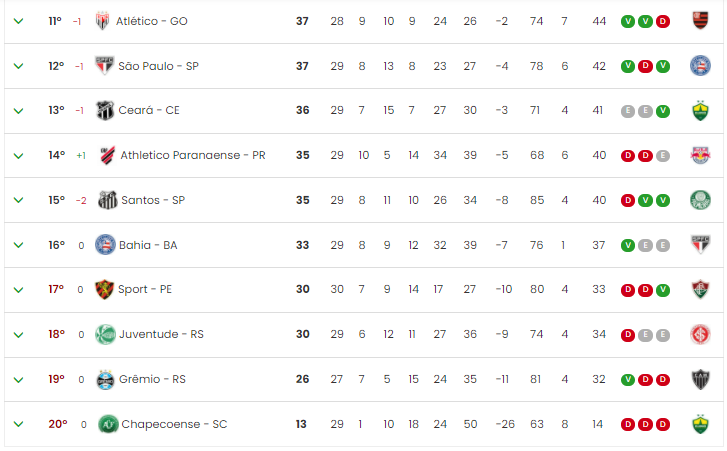Open the Juventude - RS team link

pos(161,334)
